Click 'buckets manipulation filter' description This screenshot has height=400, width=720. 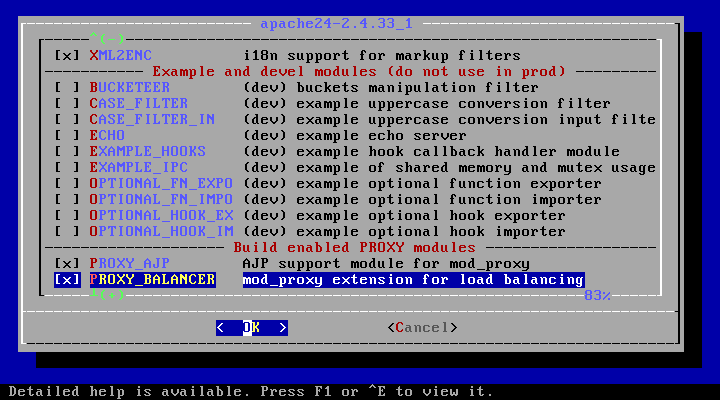[x=417, y=87]
